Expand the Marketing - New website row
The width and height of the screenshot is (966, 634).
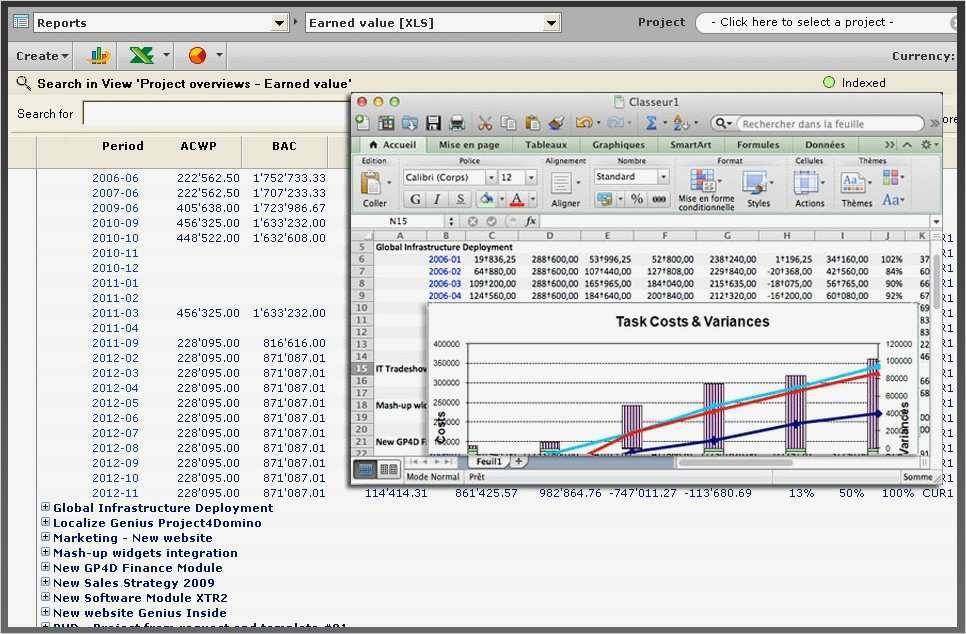(46, 537)
